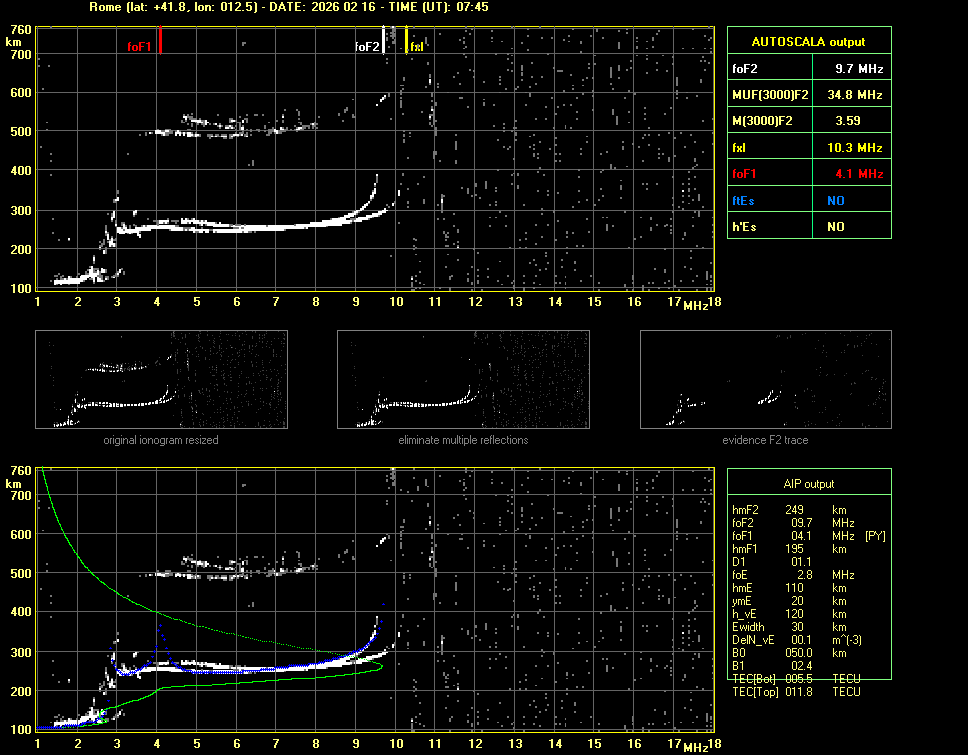Select the MUF(3000)F2 row label
Screen dimensions: 968x755
pos(769,95)
